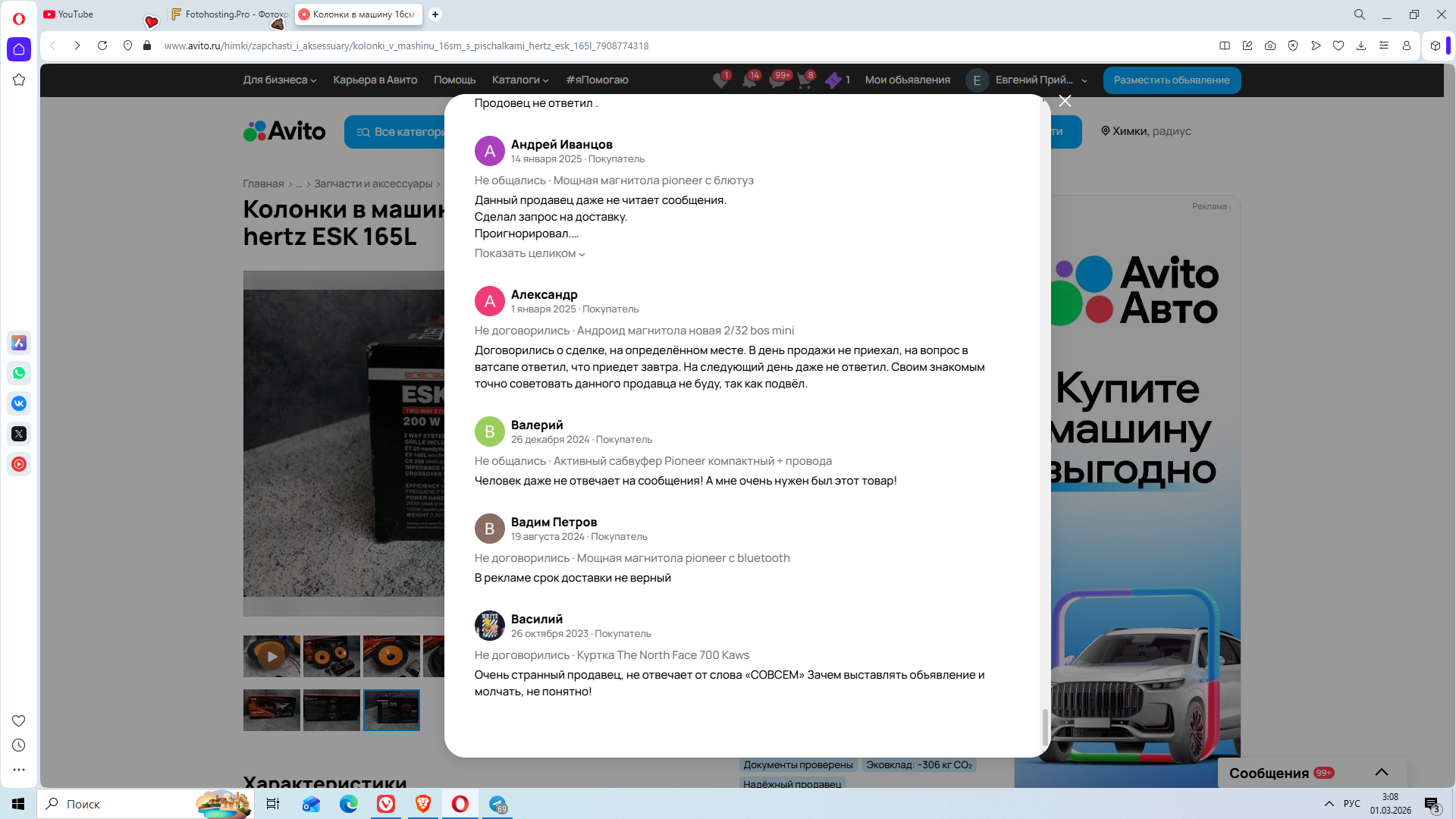Play the video thumbnail in gallery

click(x=271, y=656)
